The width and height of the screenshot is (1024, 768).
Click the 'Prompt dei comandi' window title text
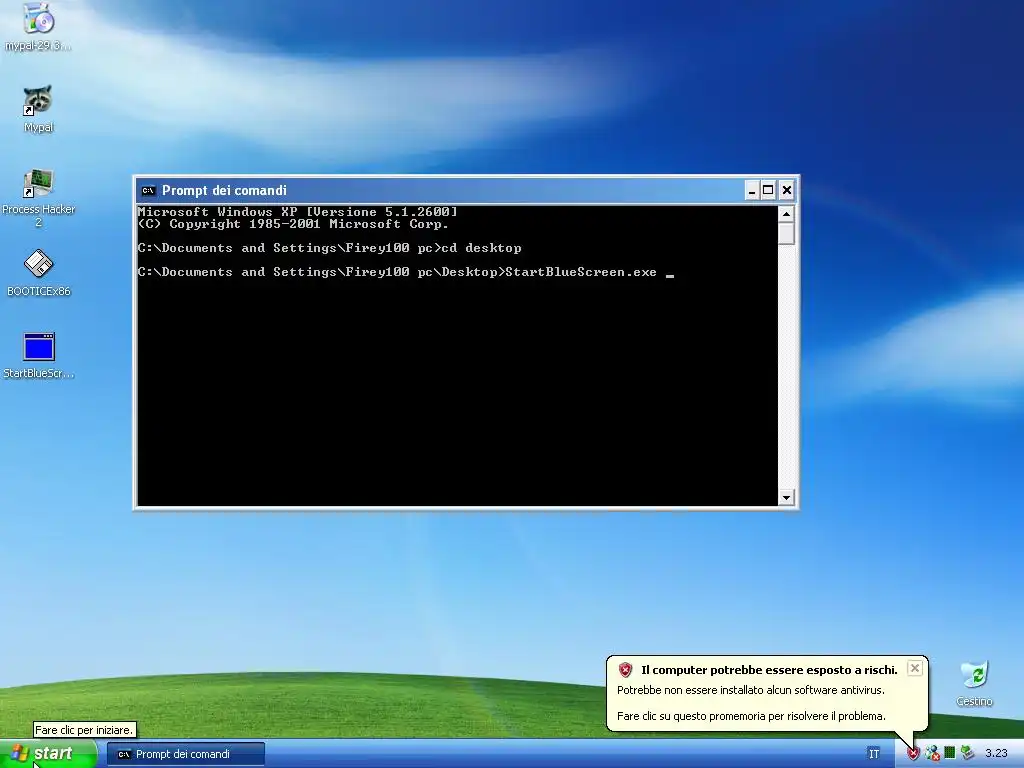[224, 191]
